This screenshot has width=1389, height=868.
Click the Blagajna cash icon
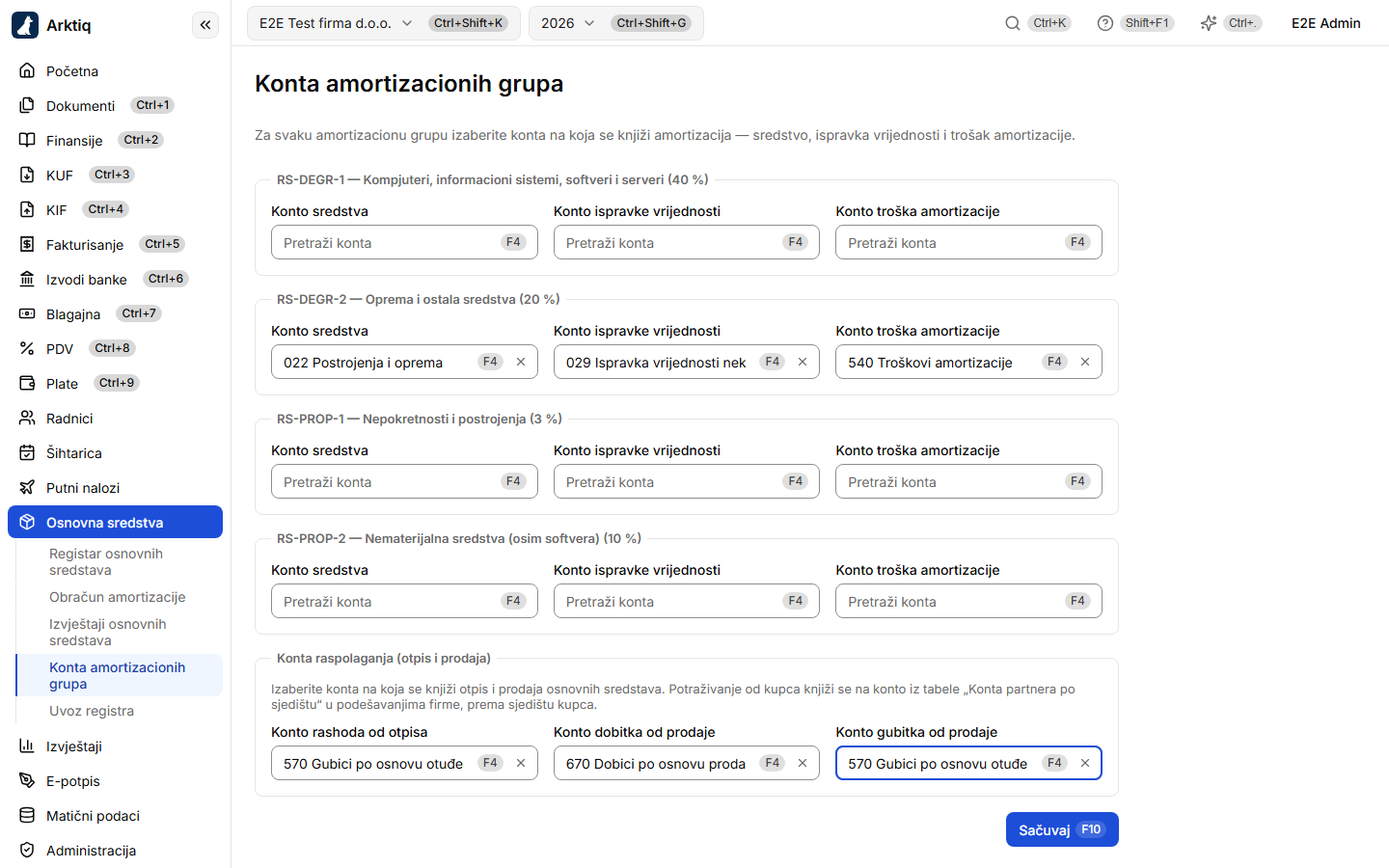click(27, 313)
